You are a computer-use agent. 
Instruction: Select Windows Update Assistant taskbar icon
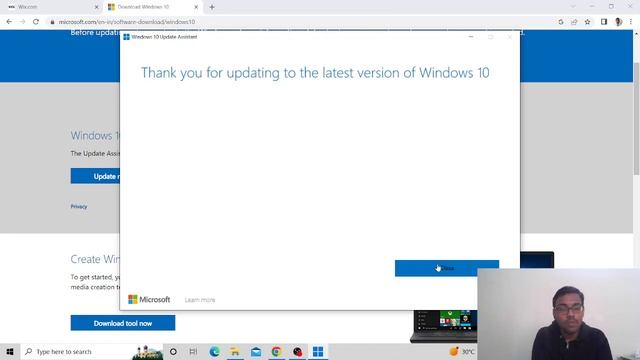318,351
